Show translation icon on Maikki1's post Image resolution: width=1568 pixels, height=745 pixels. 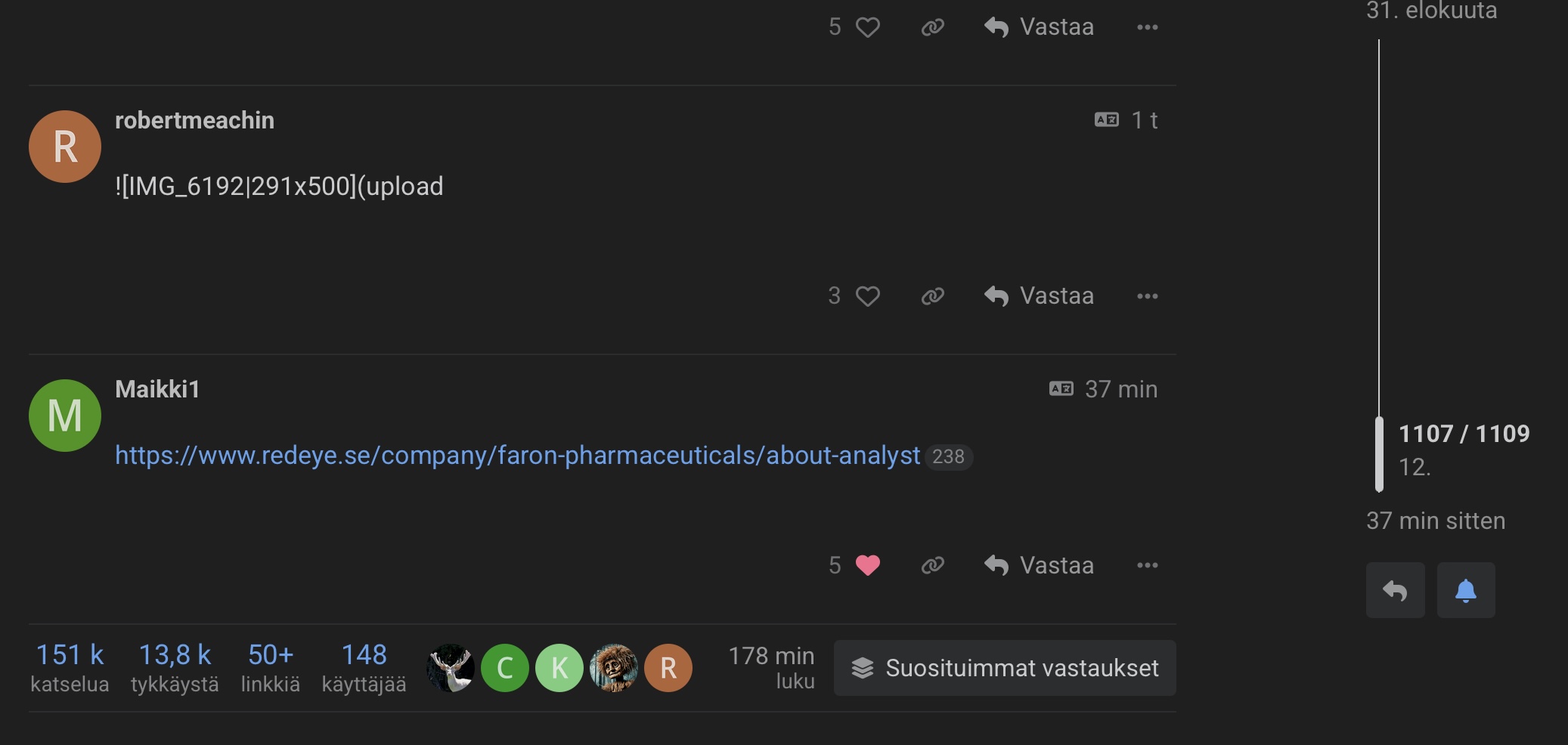pos(1061,389)
